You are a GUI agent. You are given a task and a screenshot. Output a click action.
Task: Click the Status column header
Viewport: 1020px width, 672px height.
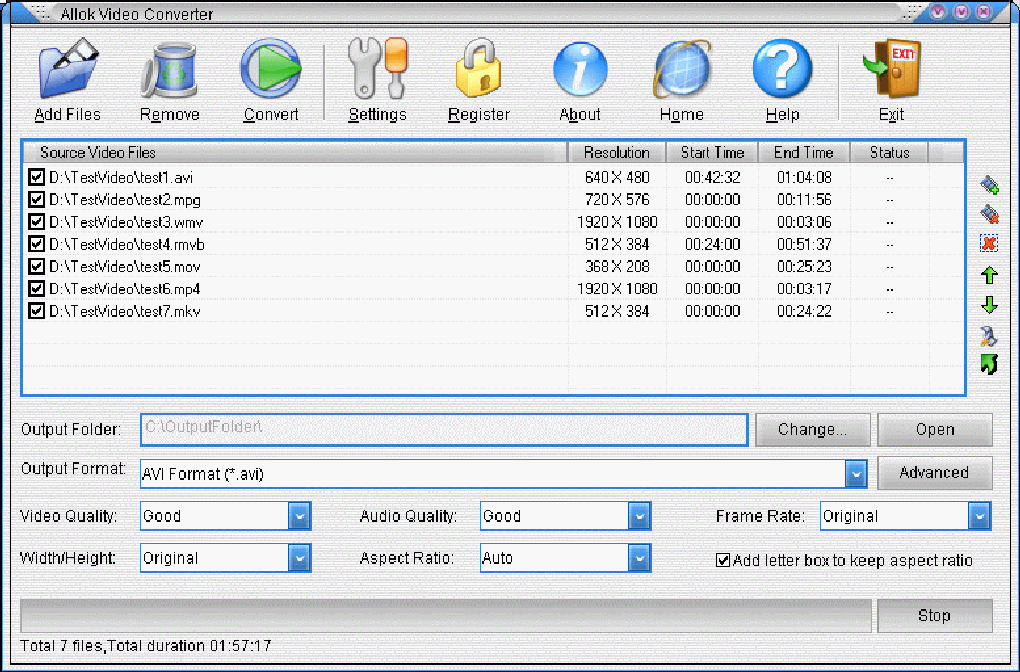889,153
